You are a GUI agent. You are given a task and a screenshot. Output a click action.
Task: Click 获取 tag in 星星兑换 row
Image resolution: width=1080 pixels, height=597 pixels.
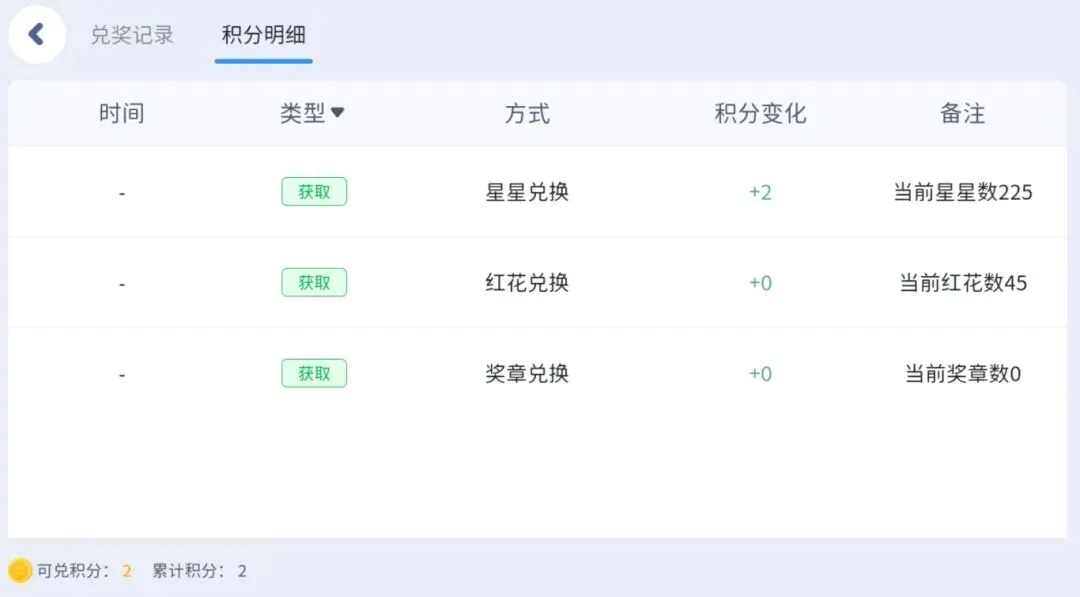click(314, 192)
